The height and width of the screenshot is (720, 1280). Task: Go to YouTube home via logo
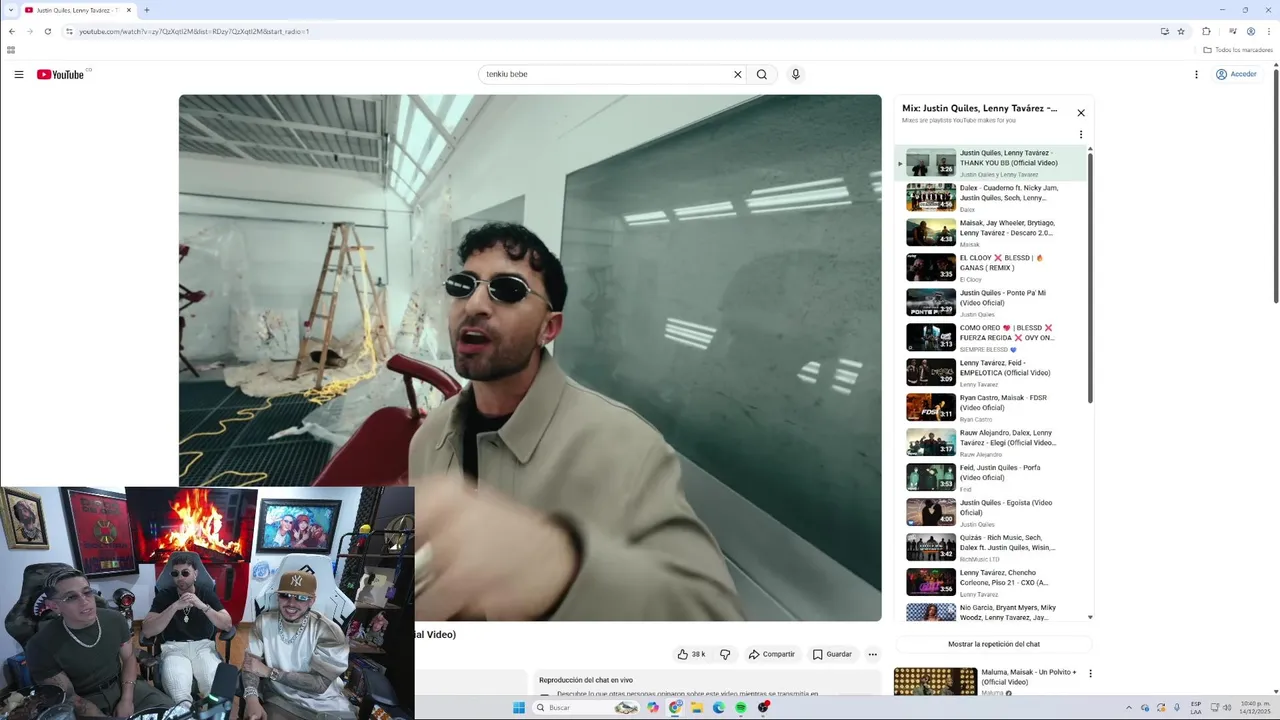(x=62, y=74)
